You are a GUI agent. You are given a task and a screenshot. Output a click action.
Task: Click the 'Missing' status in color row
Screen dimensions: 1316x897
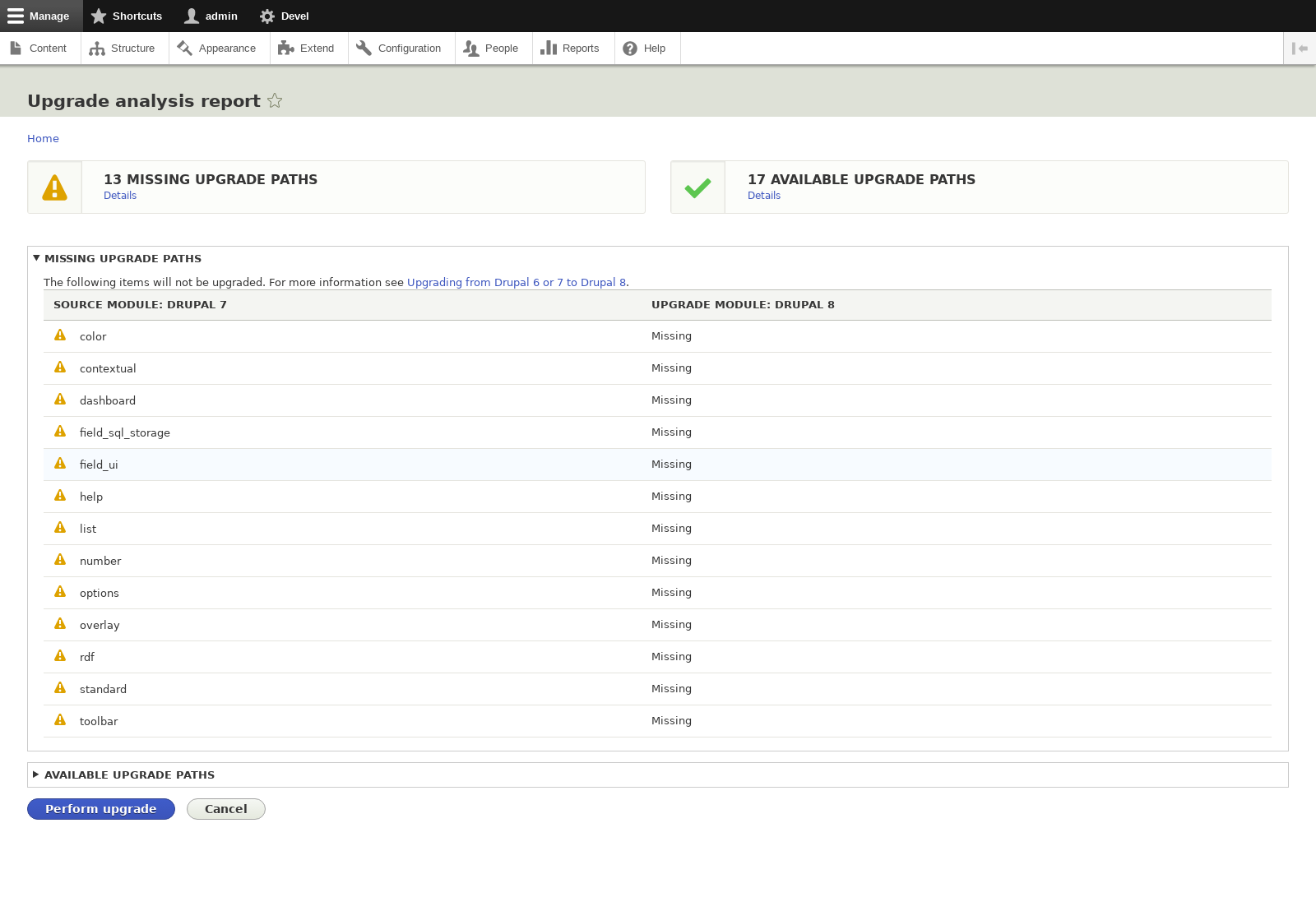[x=671, y=336]
